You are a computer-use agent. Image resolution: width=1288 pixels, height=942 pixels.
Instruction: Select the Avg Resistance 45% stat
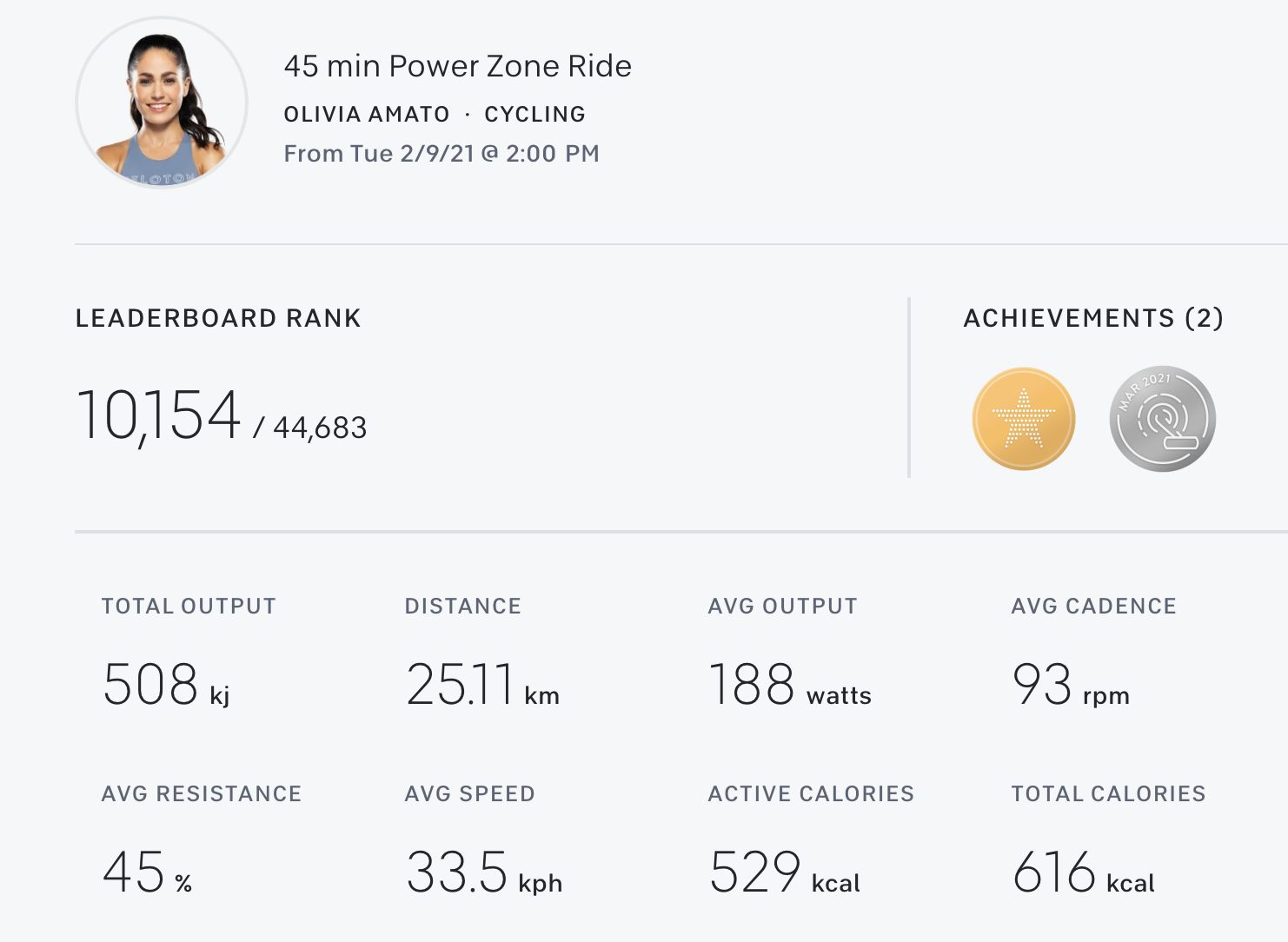click(147, 872)
